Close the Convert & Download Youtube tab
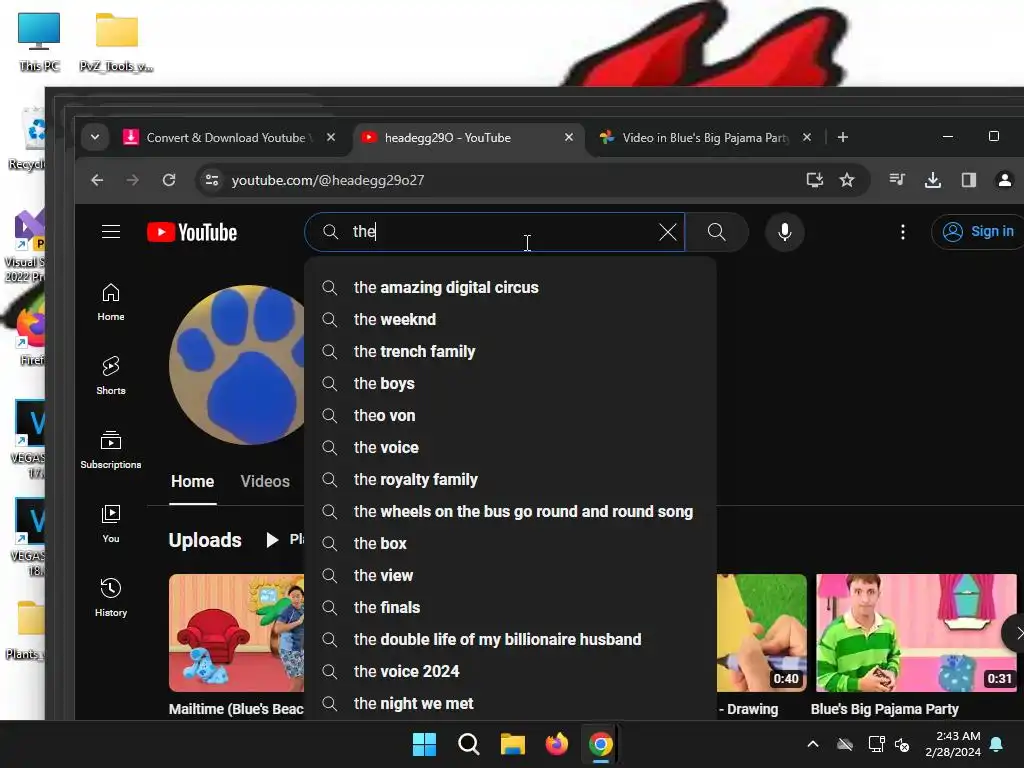The height and width of the screenshot is (768, 1024). [330, 137]
